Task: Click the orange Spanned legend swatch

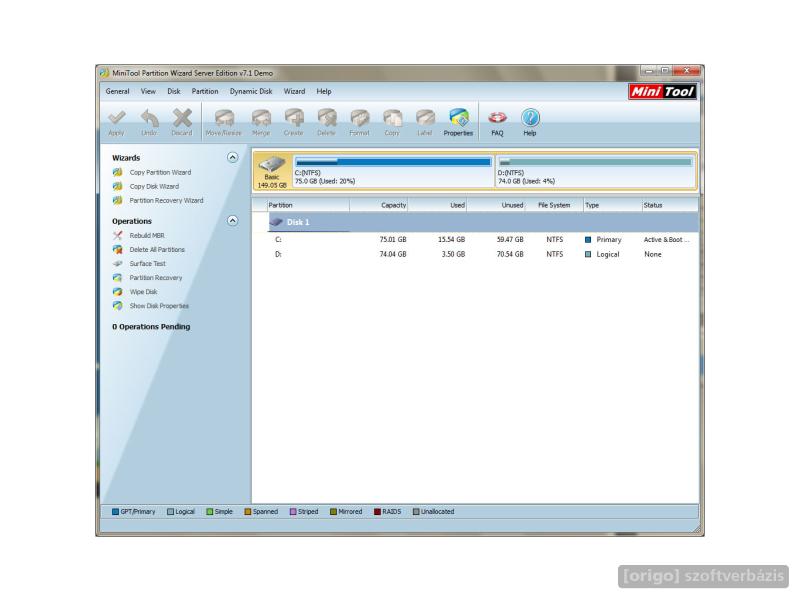Action: point(248,512)
